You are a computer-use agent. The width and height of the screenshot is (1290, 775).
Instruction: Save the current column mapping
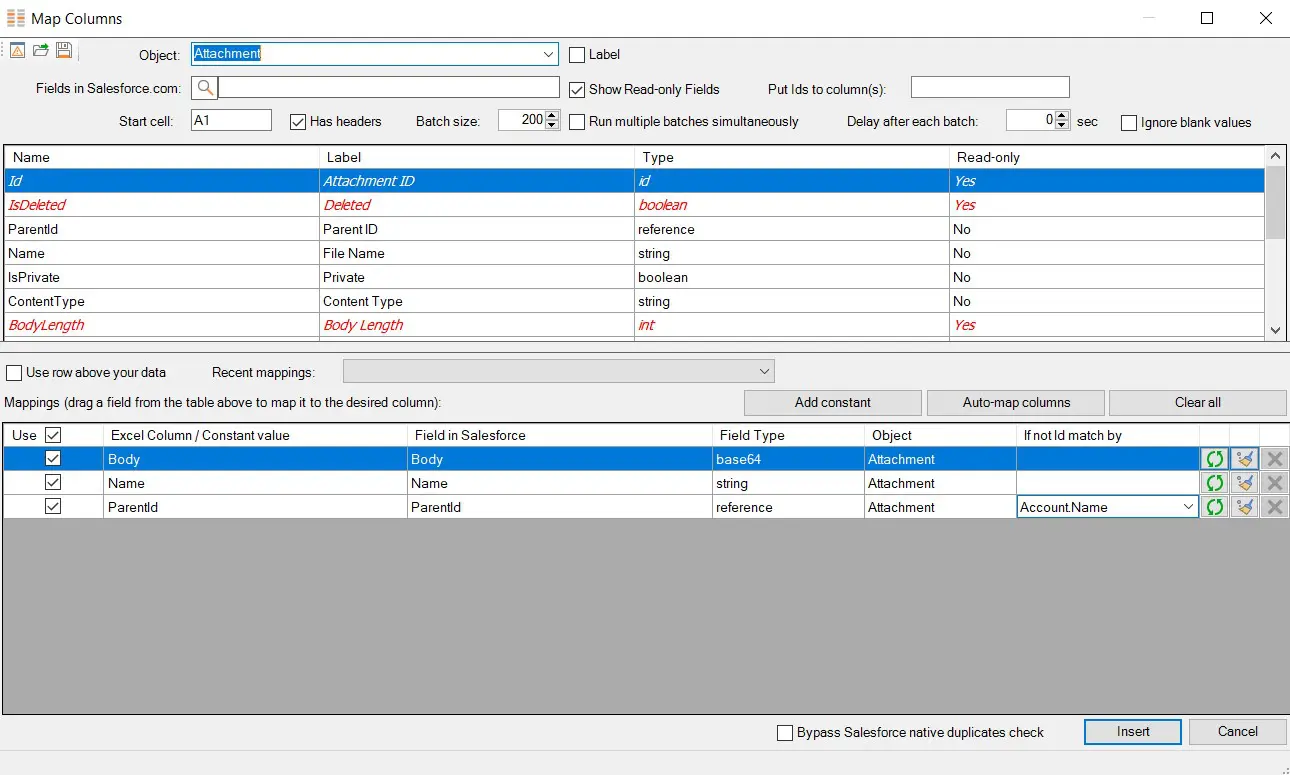(x=63, y=50)
